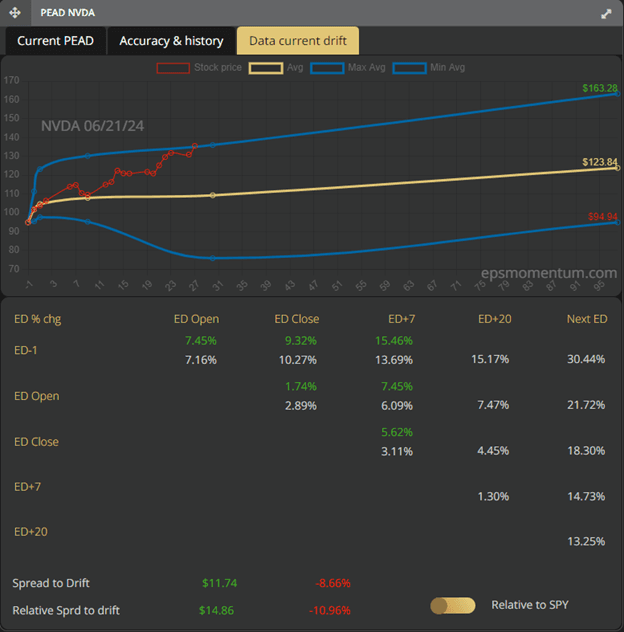This screenshot has height=632, width=624.
Task: Switch to the Current PEAD tab
Action: [x=55, y=41]
